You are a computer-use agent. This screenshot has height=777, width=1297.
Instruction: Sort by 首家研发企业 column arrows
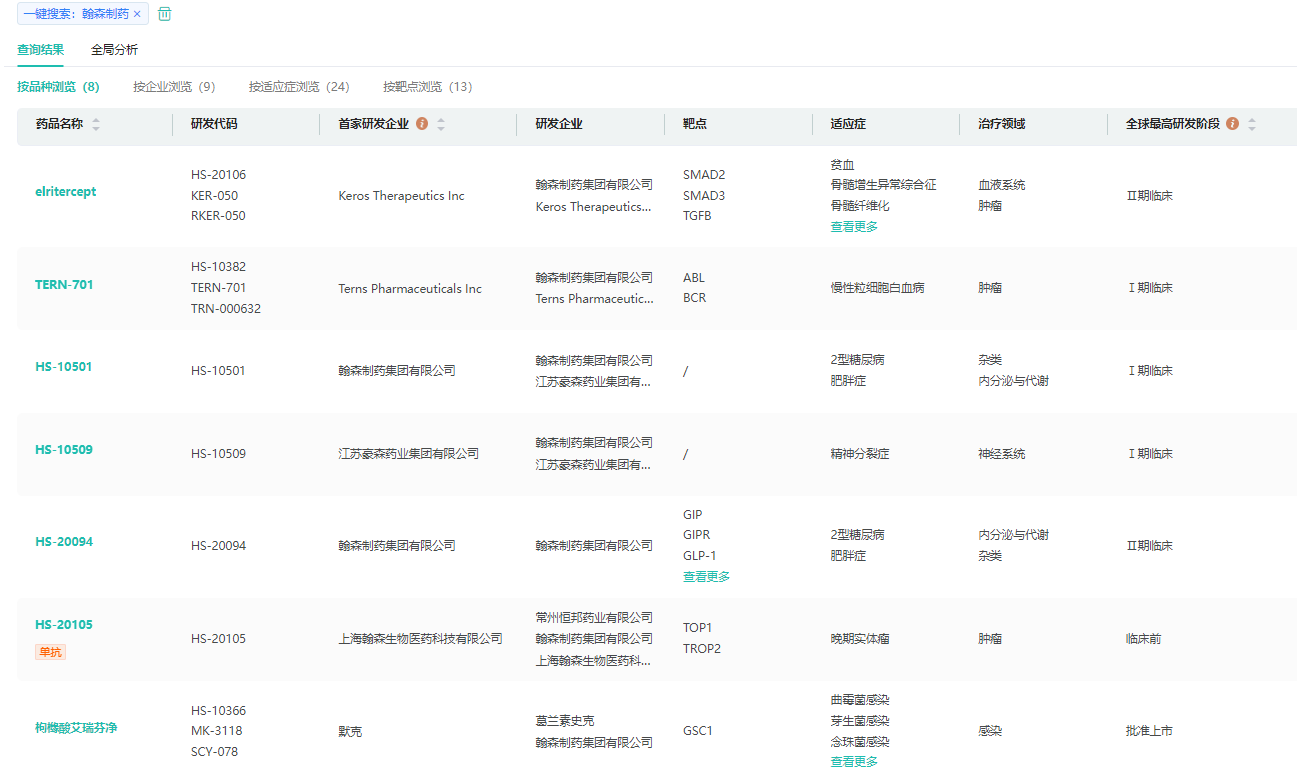(441, 124)
